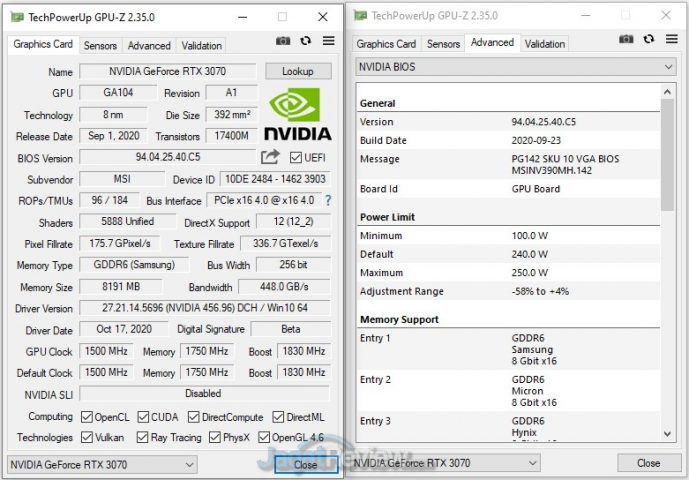Toggle the Vulkan checkbox
Screen dimensions: 689x480
pos(87,437)
